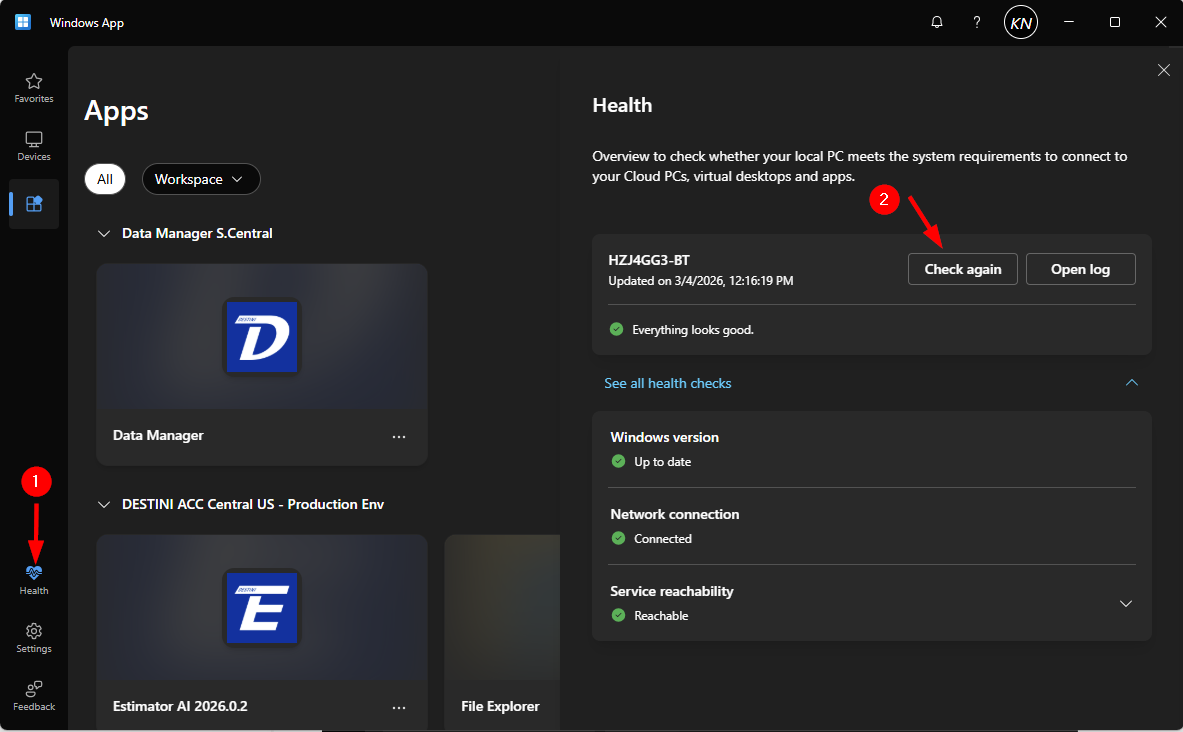Viewport: 1183px width, 732px height.
Task: Expand Service reachability details
Action: pyautogui.click(x=1126, y=604)
